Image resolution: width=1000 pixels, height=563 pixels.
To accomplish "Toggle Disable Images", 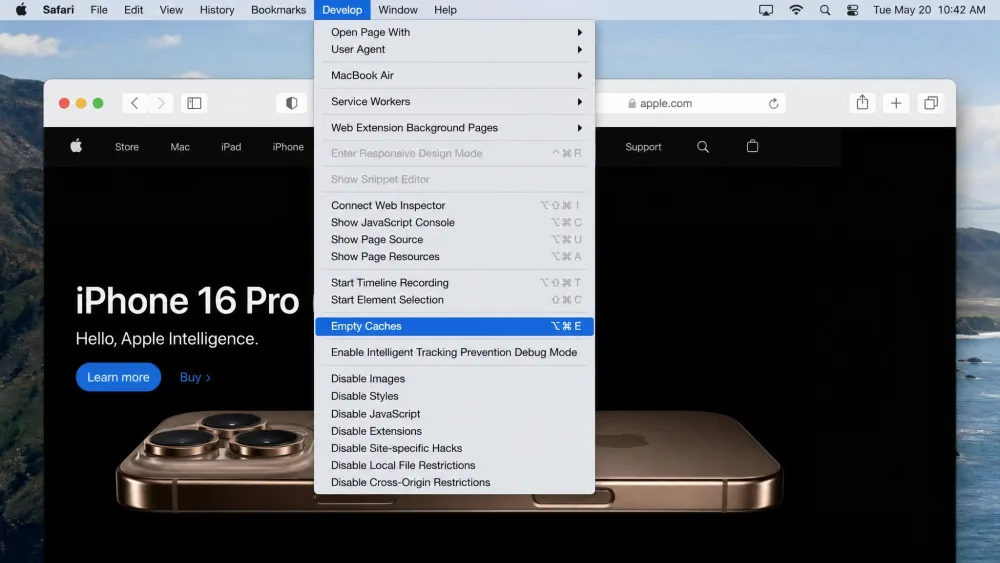I will [x=455, y=379].
